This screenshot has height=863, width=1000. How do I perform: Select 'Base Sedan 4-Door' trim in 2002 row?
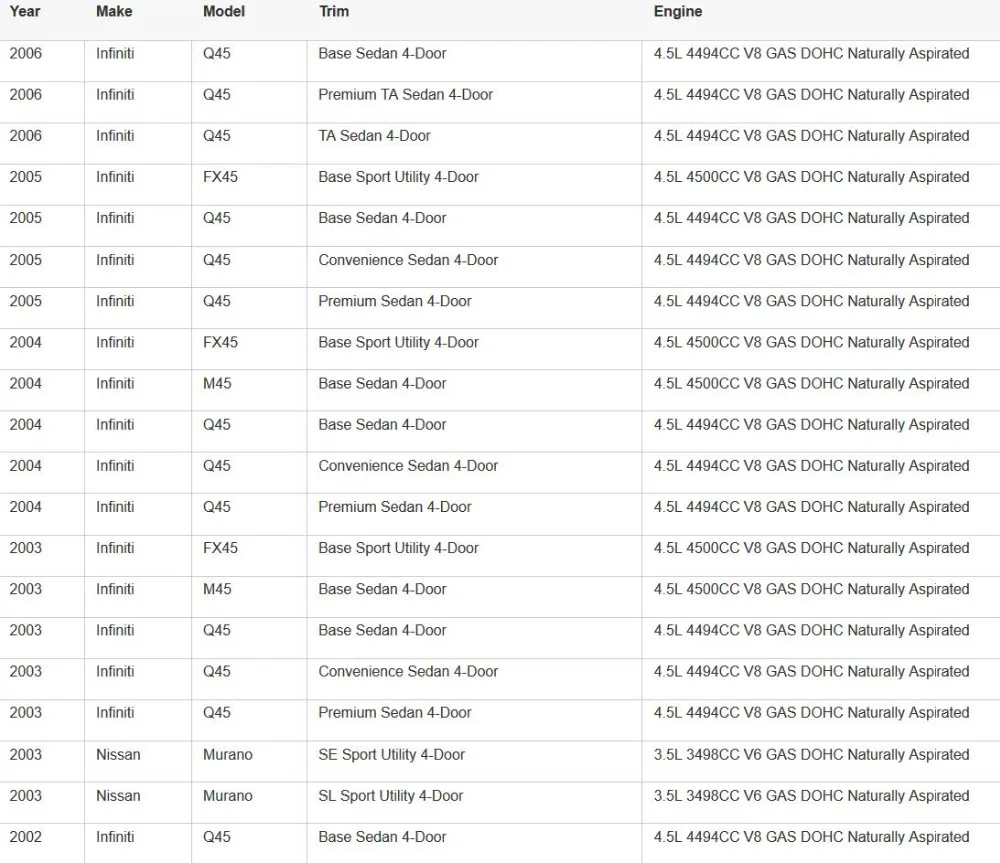coord(382,837)
